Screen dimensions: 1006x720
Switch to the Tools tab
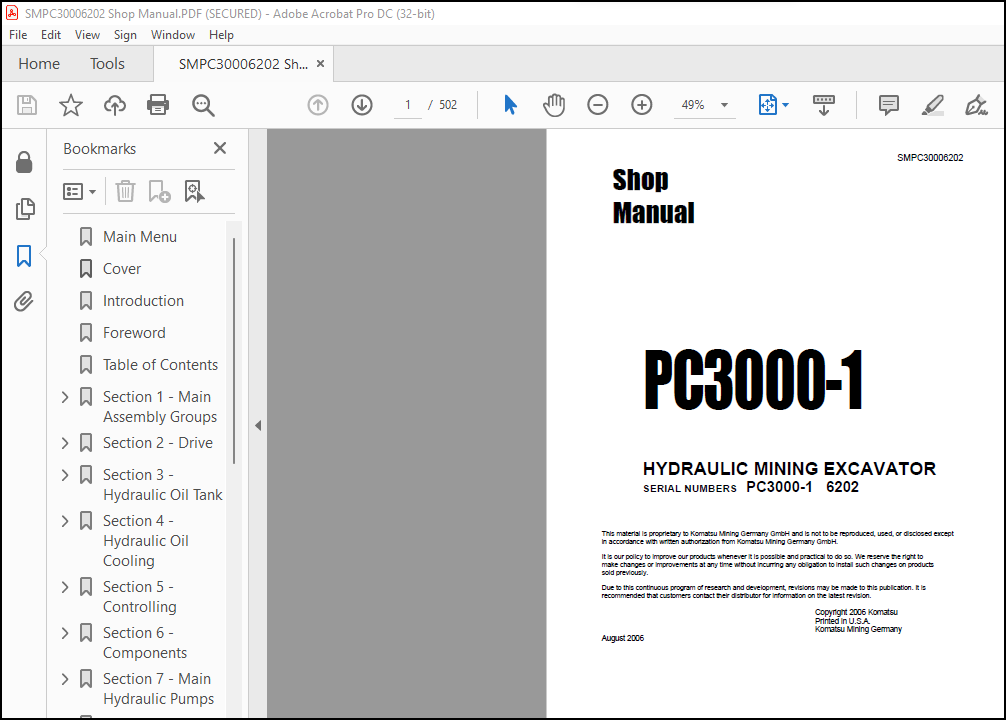pyautogui.click(x=107, y=64)
